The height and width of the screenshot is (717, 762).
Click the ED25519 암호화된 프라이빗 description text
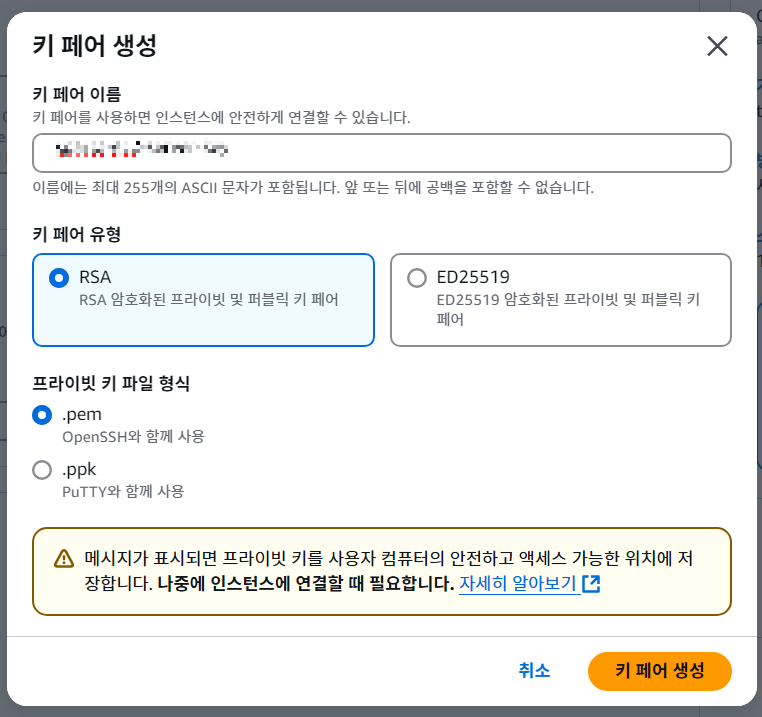[x=568, y=309]
